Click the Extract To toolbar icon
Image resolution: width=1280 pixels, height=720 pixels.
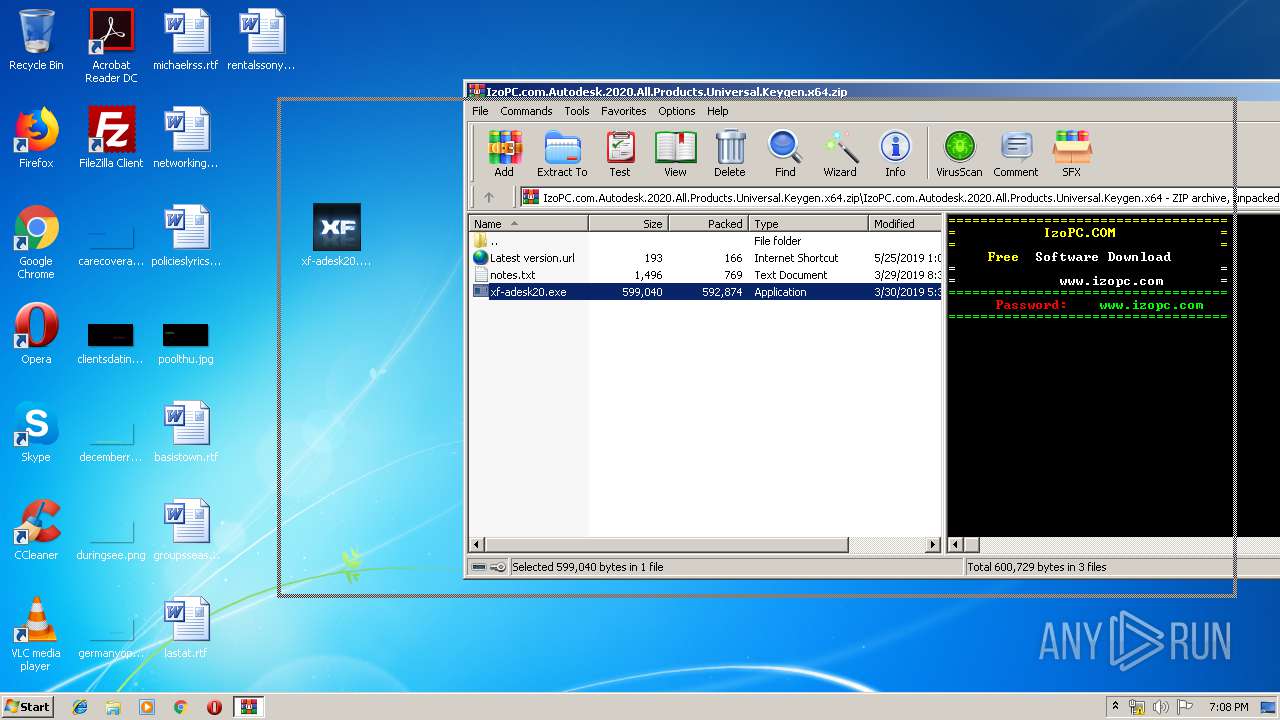point(562,154)
